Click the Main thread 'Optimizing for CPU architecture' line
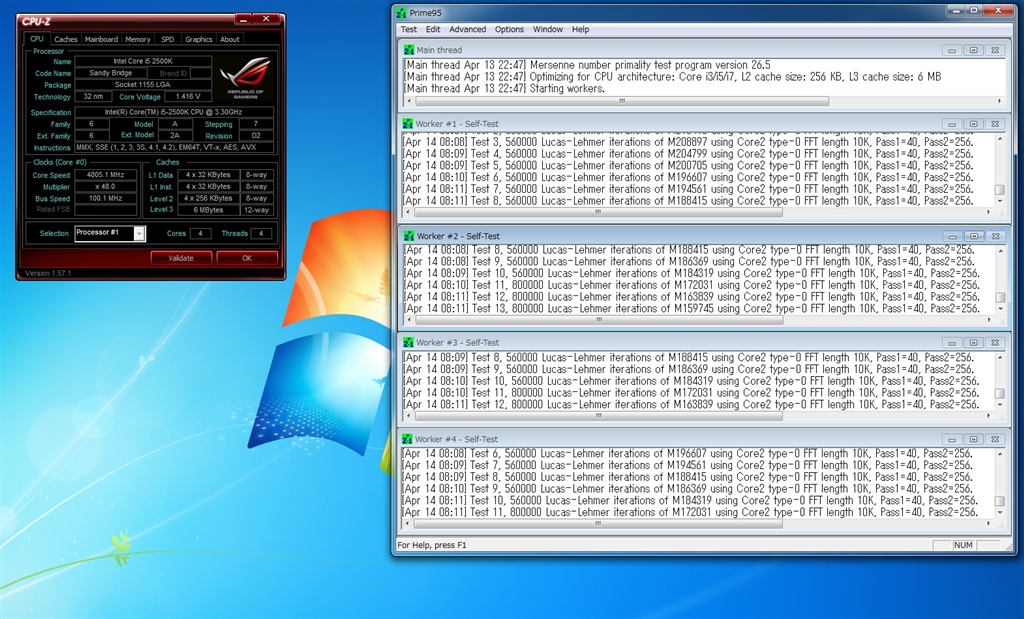Image resolution: width=1024 pixels, height=619 pixels. pos(673,77)
